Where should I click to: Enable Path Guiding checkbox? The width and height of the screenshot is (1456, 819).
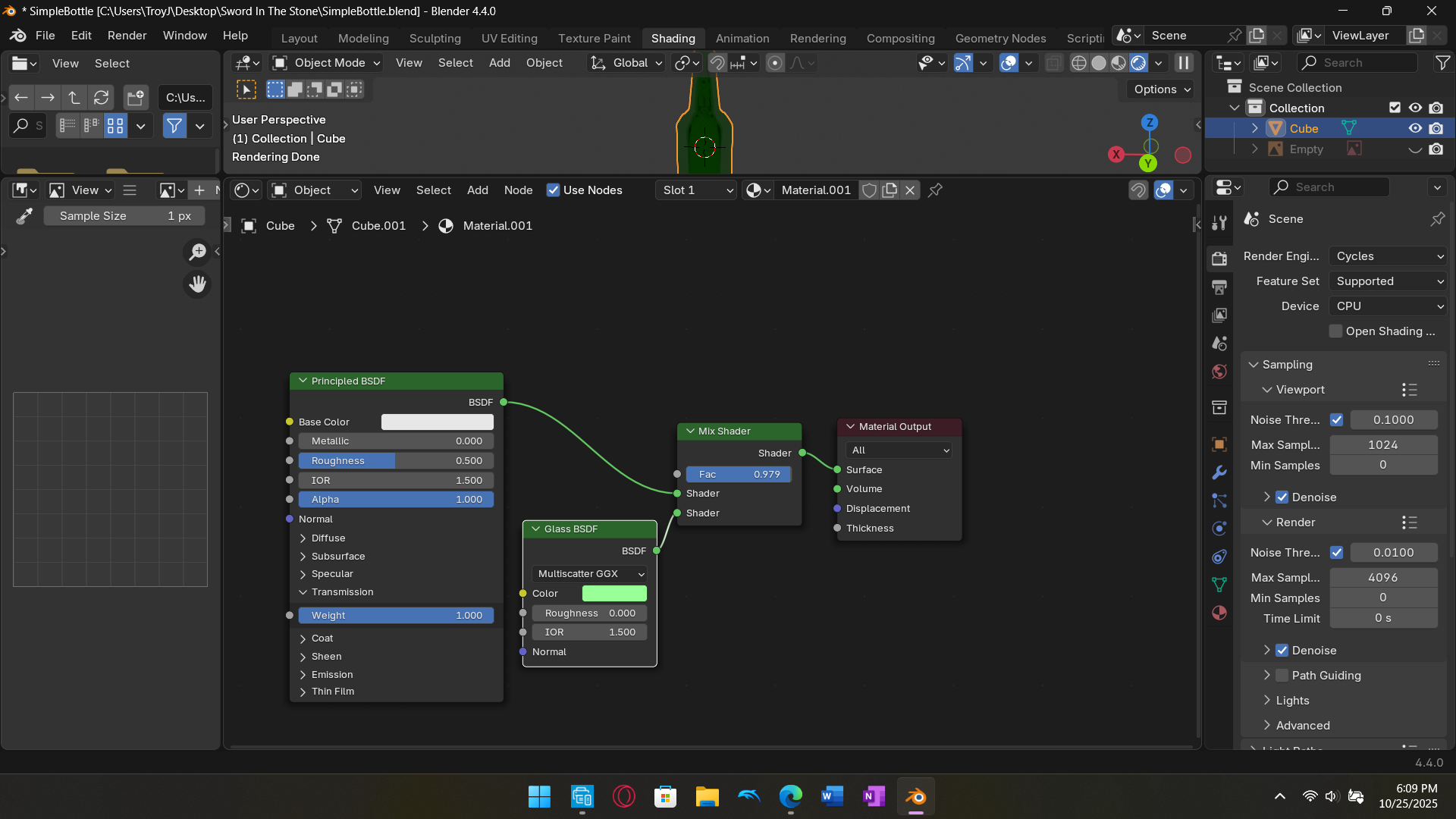(1282, 676)
